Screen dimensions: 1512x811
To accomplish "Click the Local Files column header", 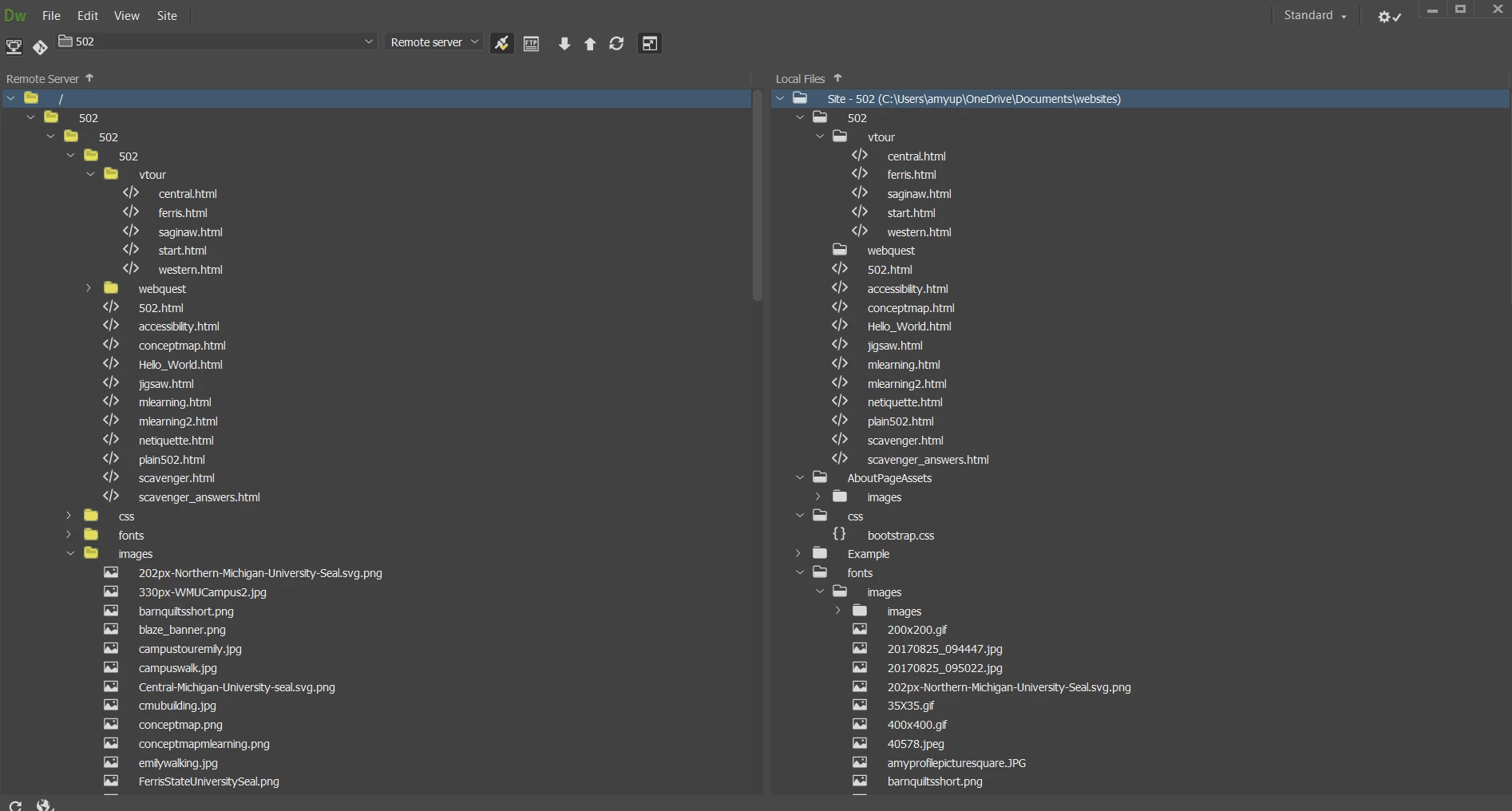I will point(800,79).
